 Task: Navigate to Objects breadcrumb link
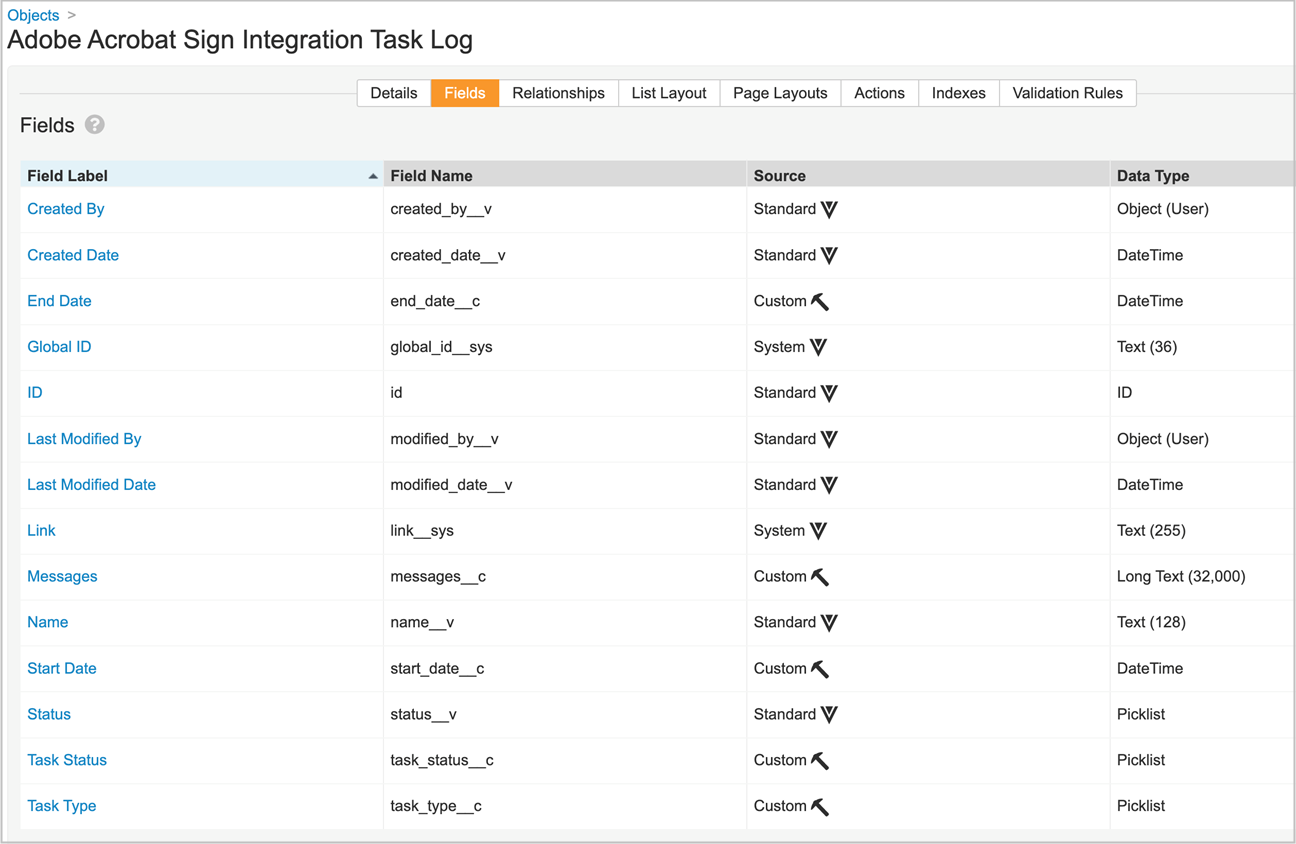33,15
